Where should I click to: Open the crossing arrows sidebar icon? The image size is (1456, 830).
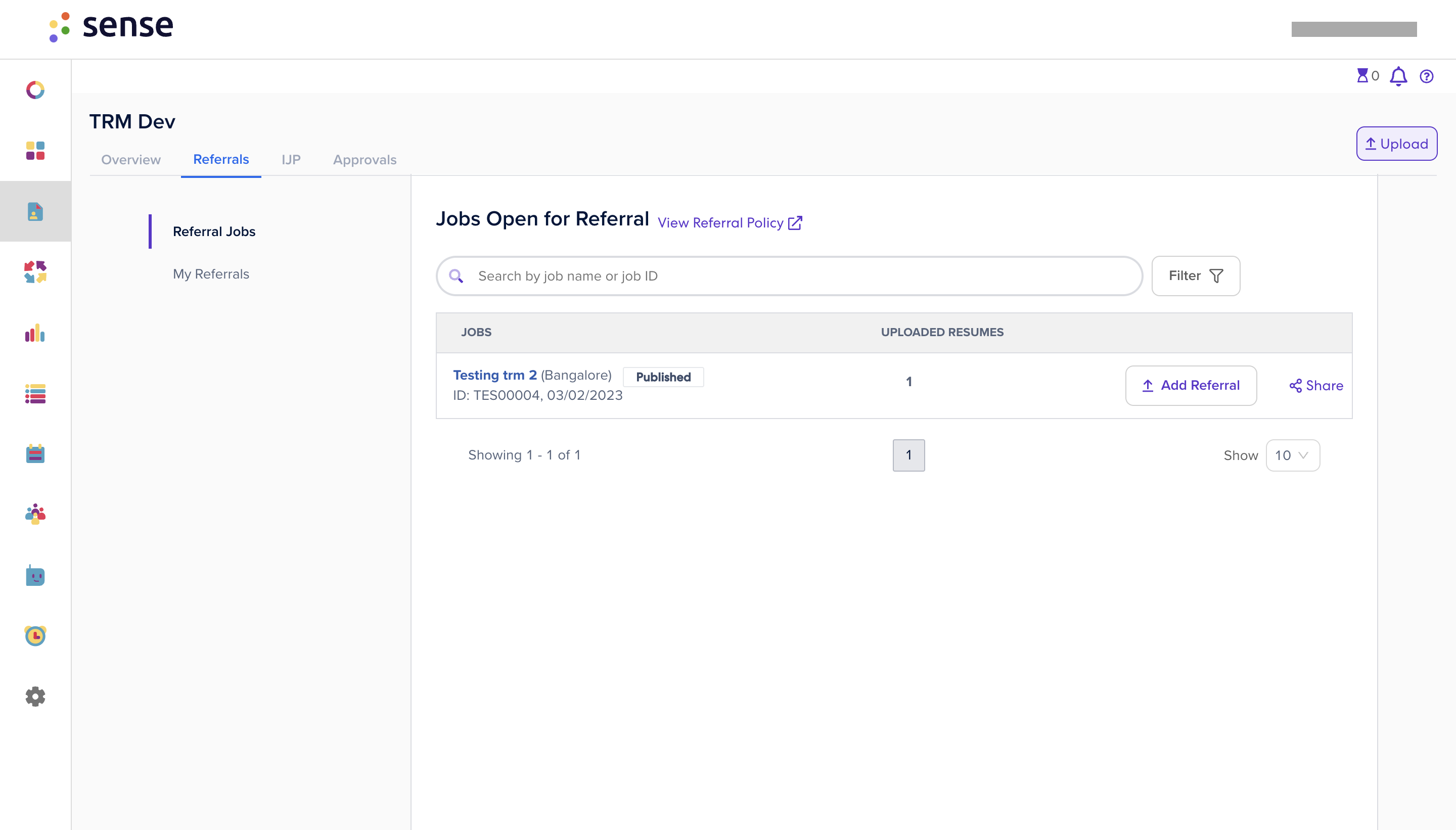(x=35, y=272)
